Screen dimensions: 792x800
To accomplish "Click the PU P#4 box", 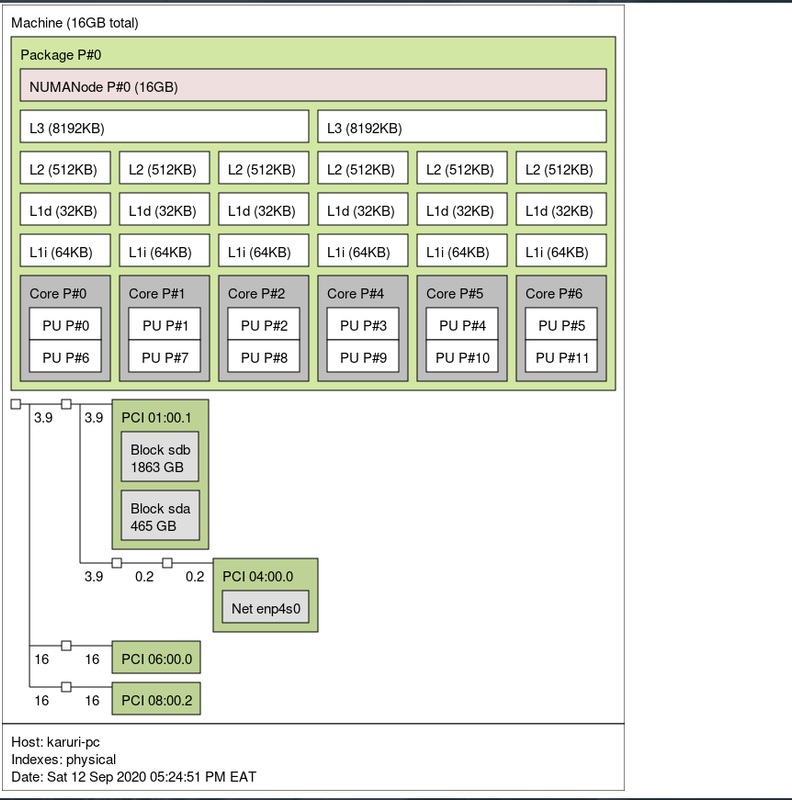I will [x=462, y=324].
